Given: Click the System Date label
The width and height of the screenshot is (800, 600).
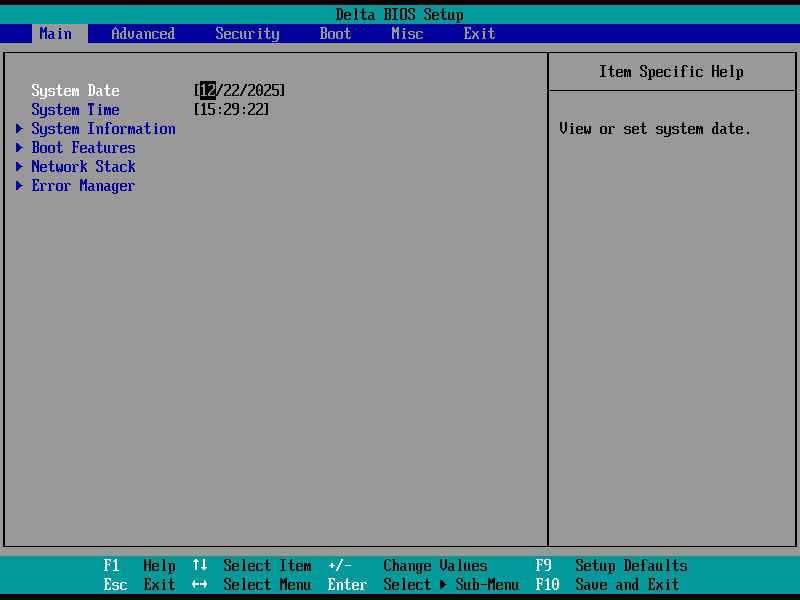Looking at the screenshot, I should coord(76,91).
